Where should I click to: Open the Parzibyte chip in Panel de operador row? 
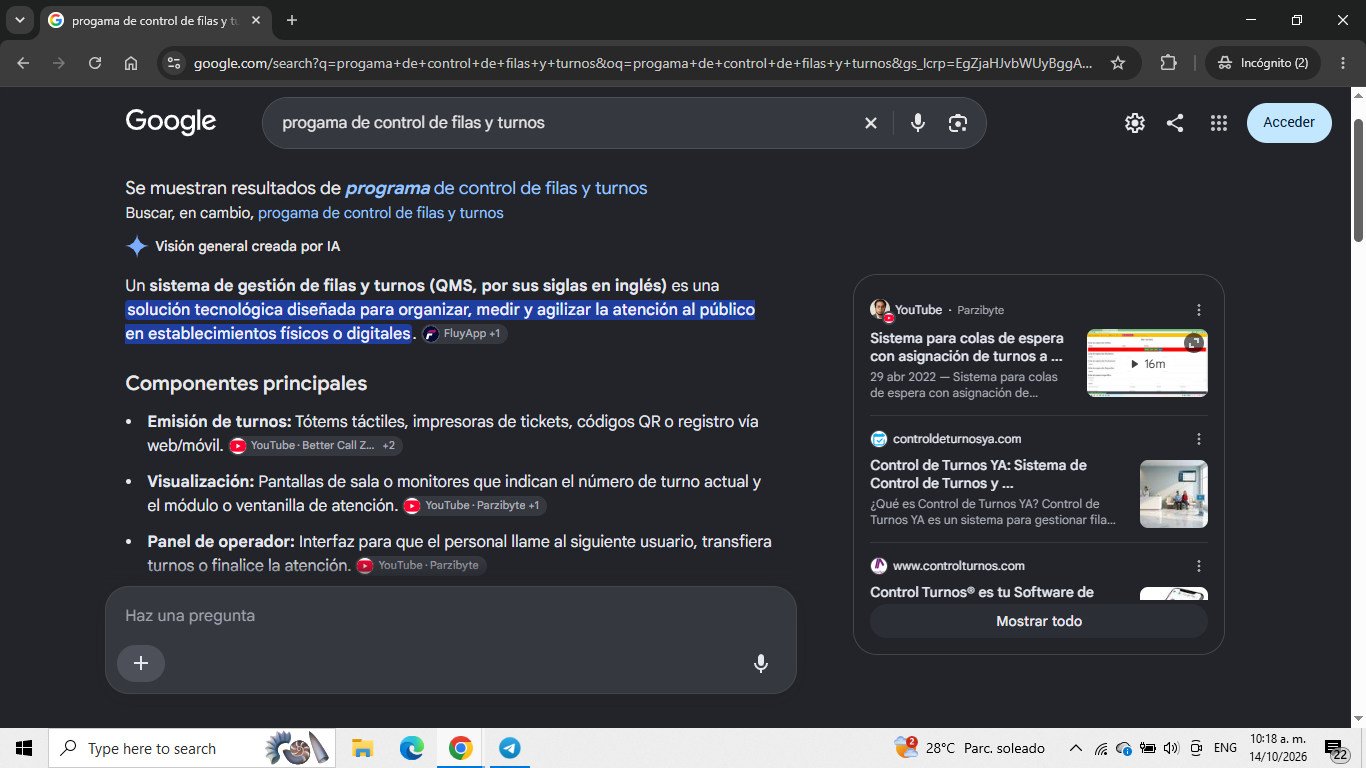421,566
